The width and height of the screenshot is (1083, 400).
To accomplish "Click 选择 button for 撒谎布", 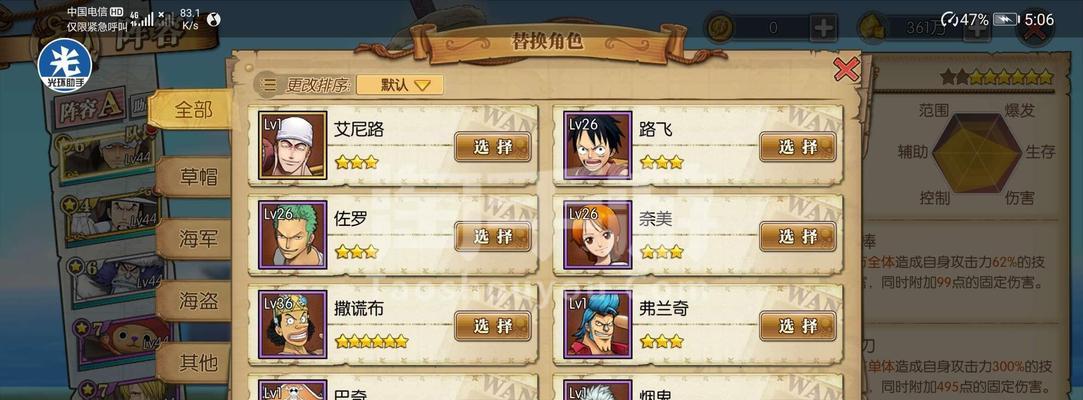I will coord(492,325).
